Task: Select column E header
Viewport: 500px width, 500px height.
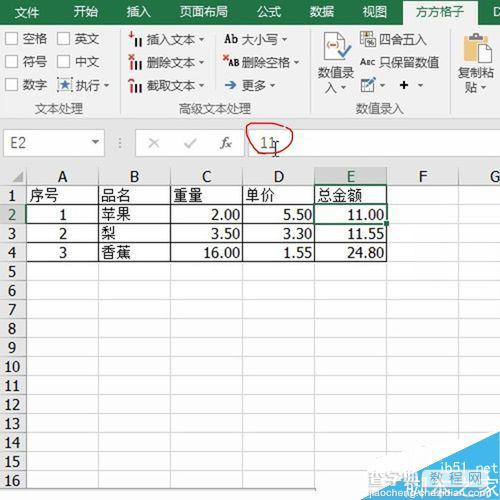Action: (x=350, y=176)
